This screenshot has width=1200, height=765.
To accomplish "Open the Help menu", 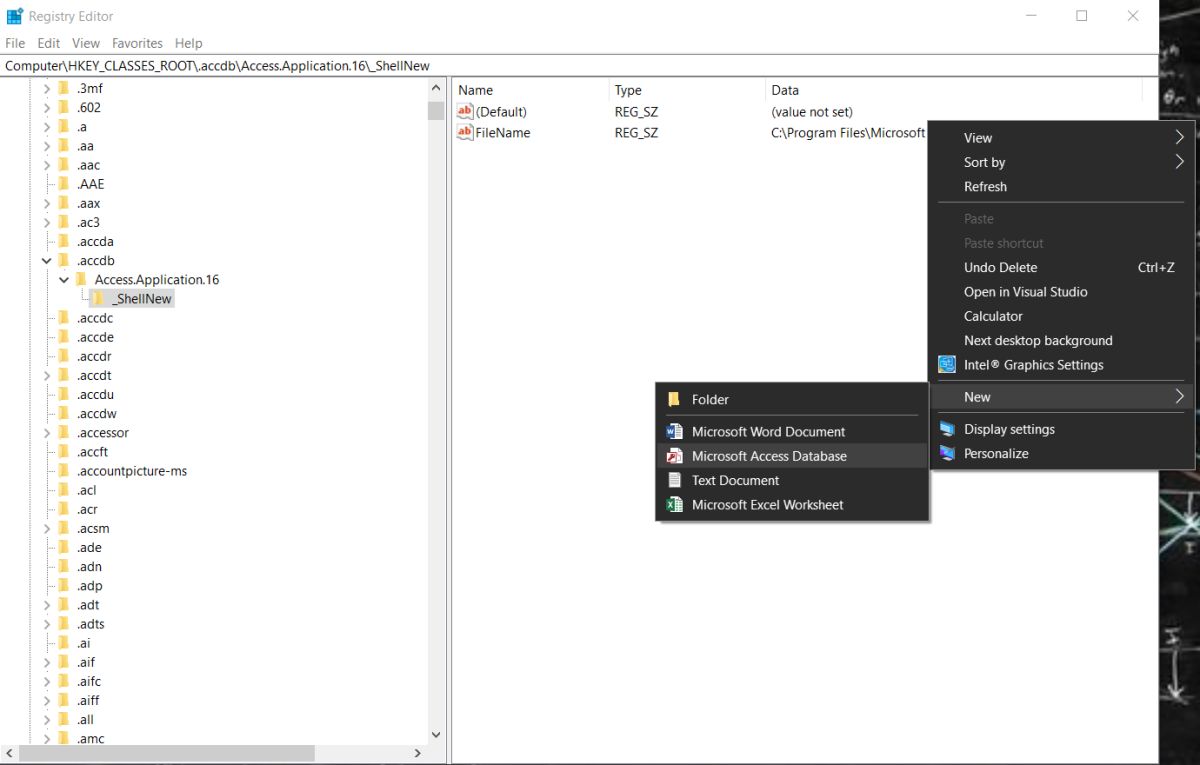I will coord(188,43).
